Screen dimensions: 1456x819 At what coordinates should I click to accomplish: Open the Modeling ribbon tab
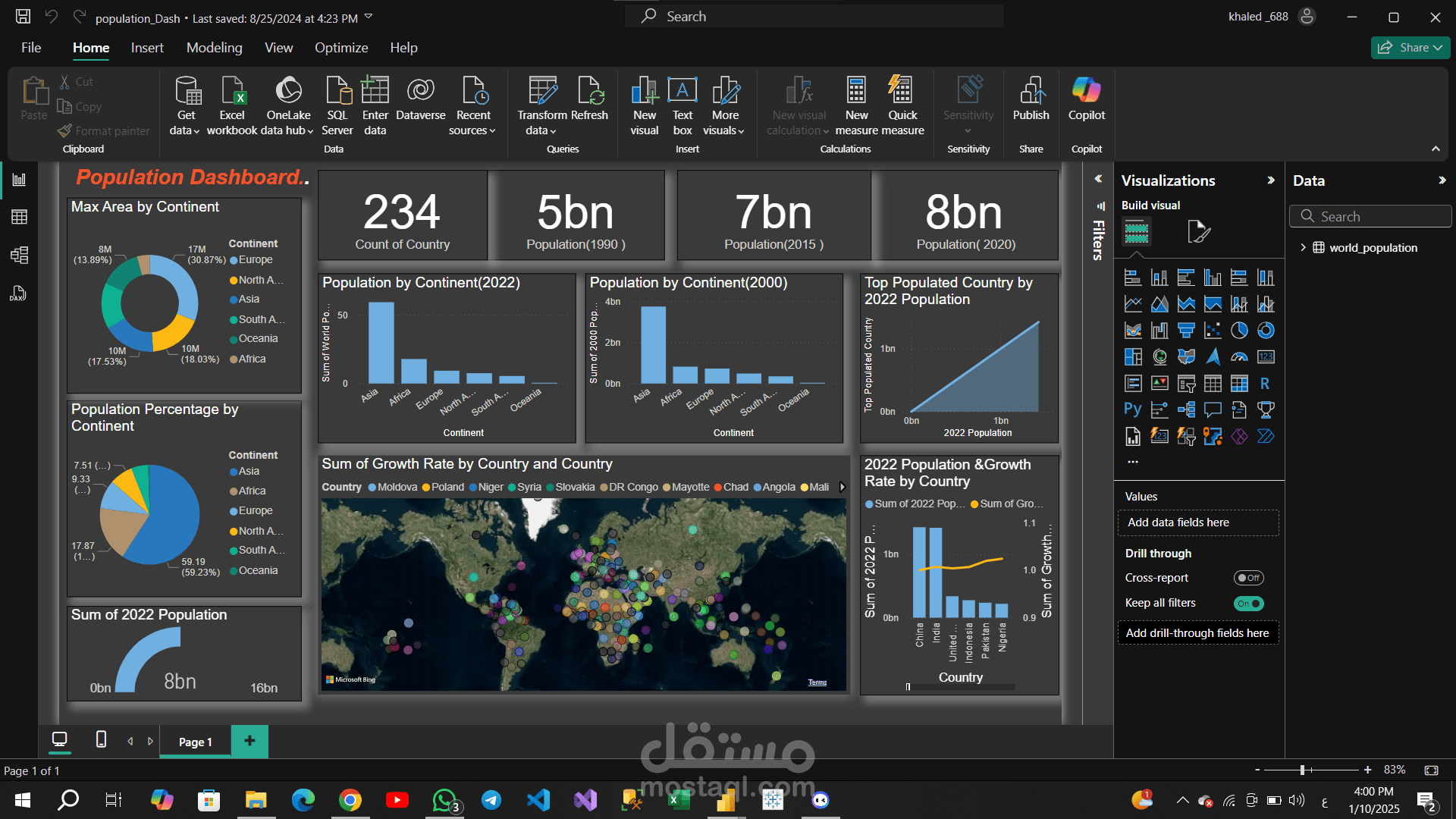pyautogui.click(x=215, y=48)
